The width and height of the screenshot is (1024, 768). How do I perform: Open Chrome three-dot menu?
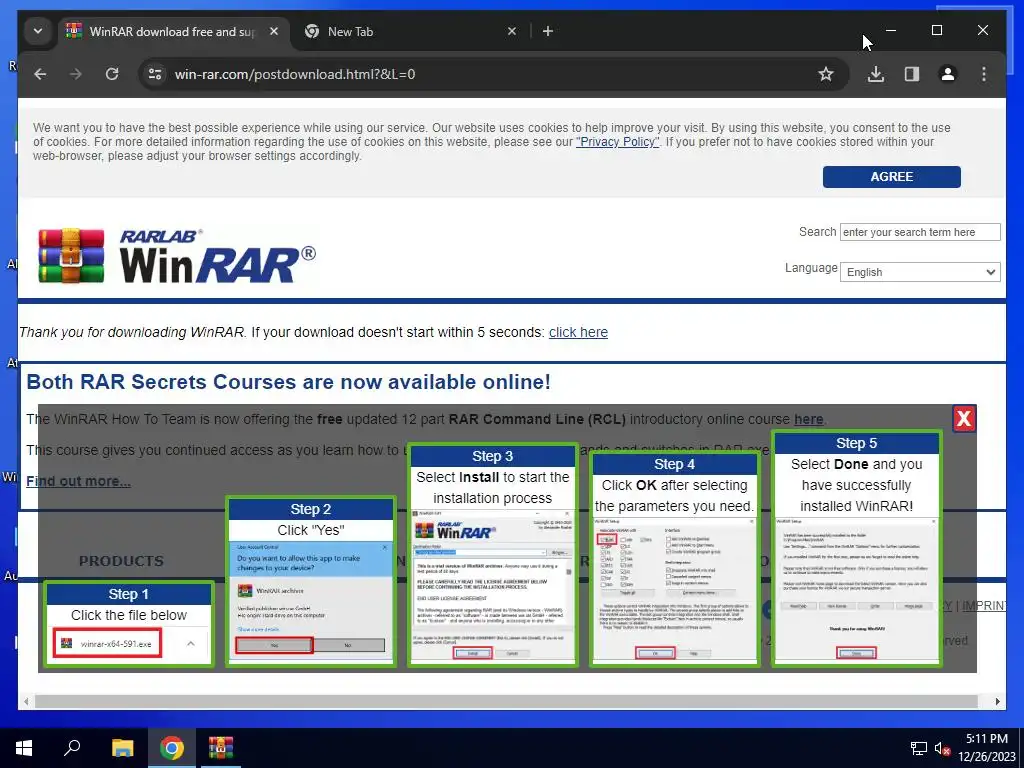(x=984, y=74)
